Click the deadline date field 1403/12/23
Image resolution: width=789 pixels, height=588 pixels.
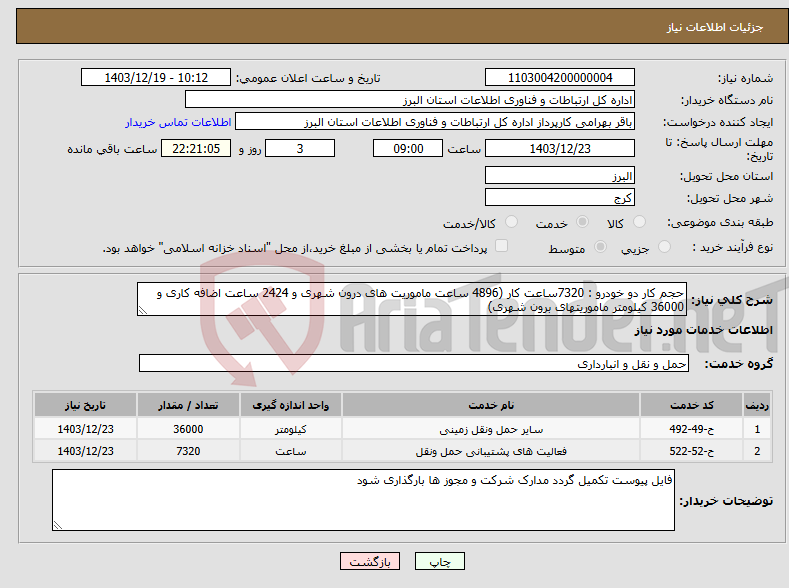[560, 148]
